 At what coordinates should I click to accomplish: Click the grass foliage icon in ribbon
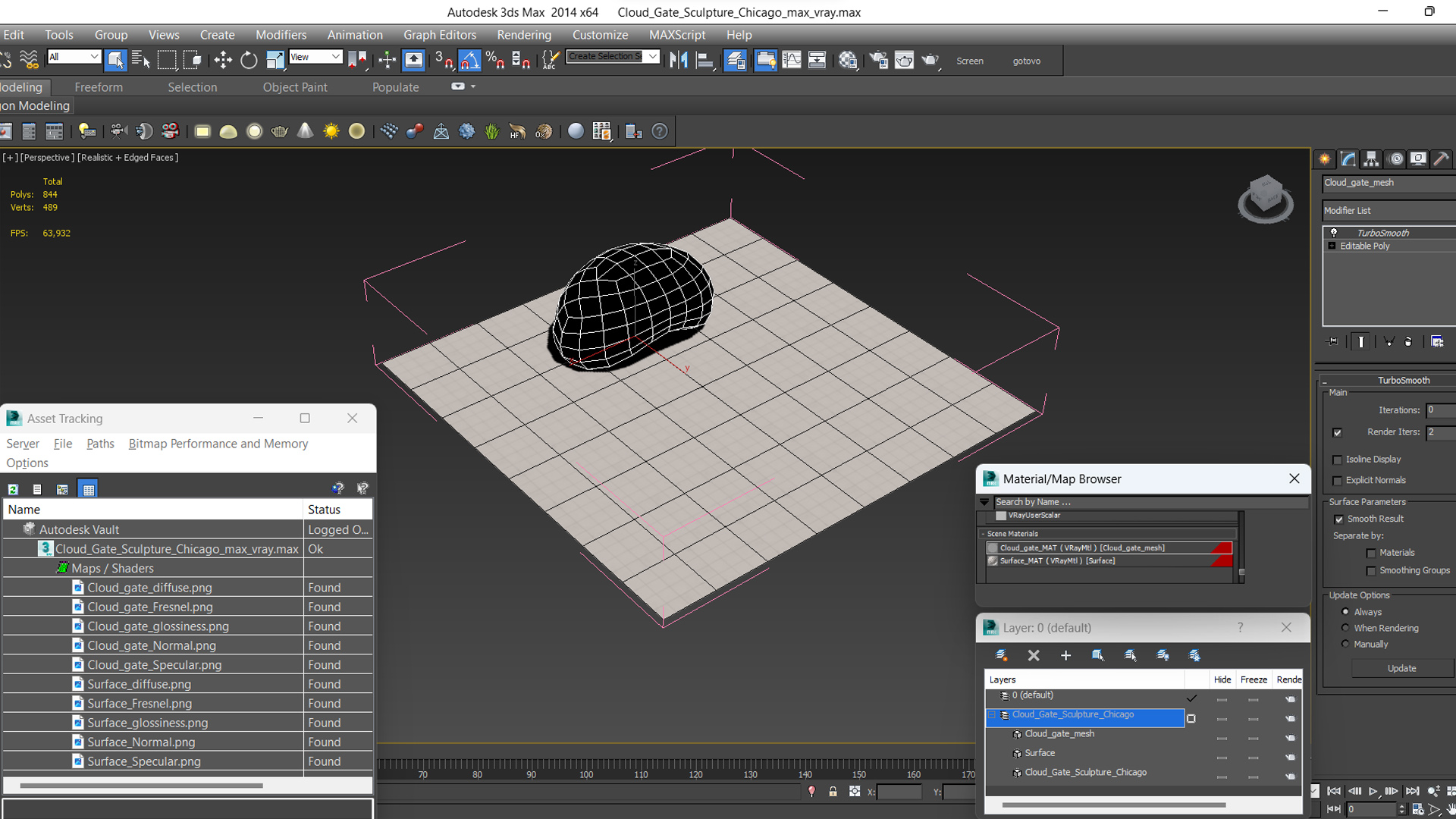(x=492, y=131)
